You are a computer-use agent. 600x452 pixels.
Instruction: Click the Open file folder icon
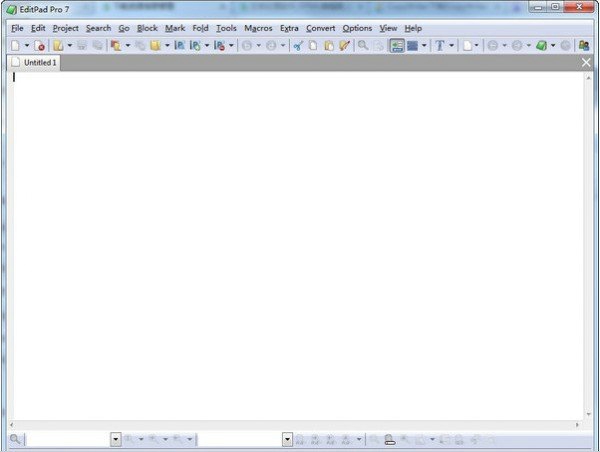pyautogui.click(x=58, y=45)
